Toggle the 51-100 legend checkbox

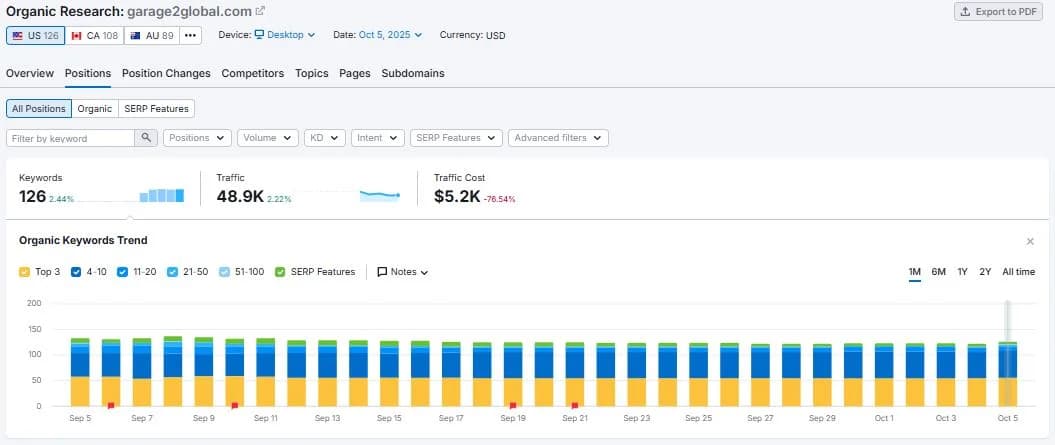coord(225,272)
